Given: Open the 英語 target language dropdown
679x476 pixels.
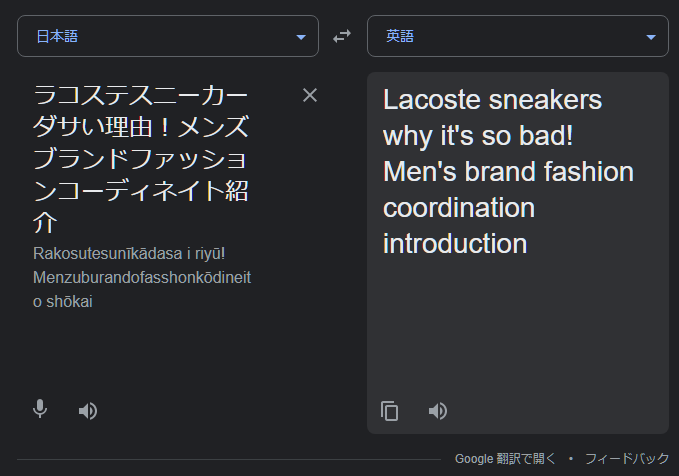Looking at the screenshot, I should (x=518, y=36).
